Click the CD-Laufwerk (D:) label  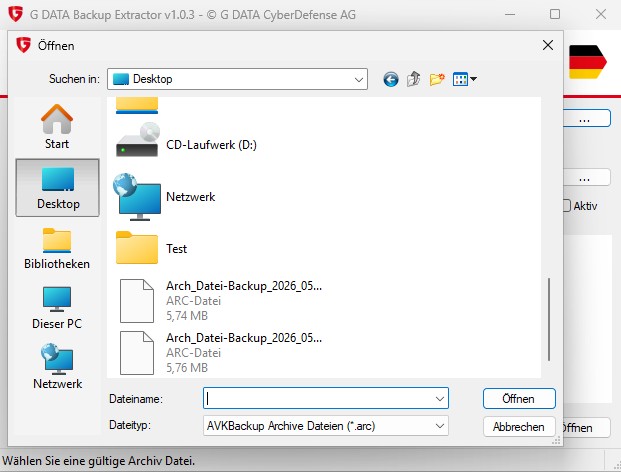click(x=211, y=145)
